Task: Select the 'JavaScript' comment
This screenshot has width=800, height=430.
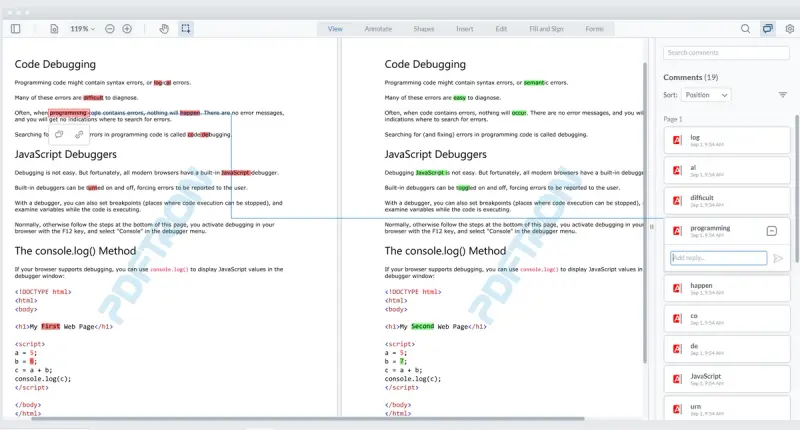Action: [727, 379]
